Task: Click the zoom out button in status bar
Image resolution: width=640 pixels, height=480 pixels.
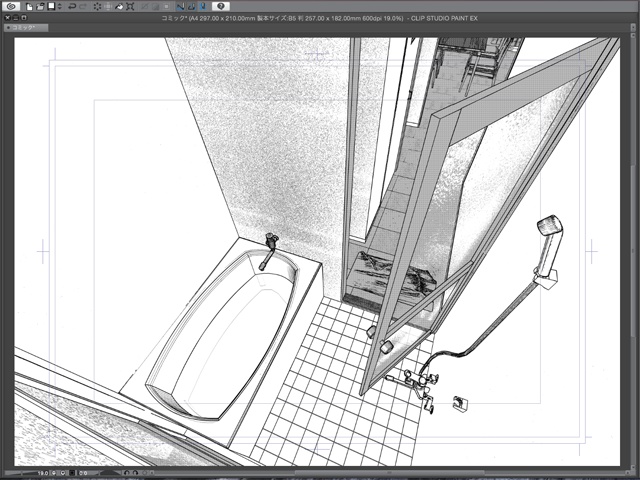Action: point(54,473)
